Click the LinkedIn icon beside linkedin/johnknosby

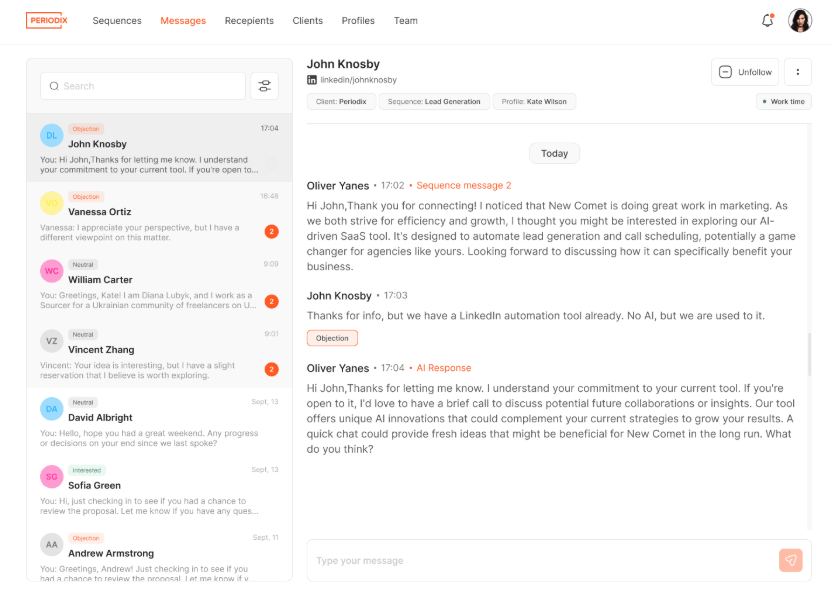click(x=312, y=80)
